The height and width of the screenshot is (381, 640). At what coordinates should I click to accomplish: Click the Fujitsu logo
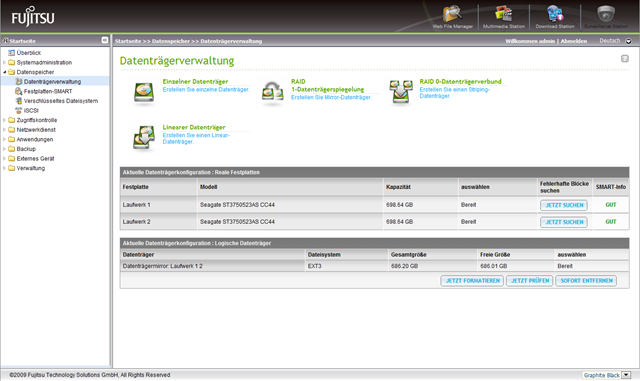tap(32, 17)
